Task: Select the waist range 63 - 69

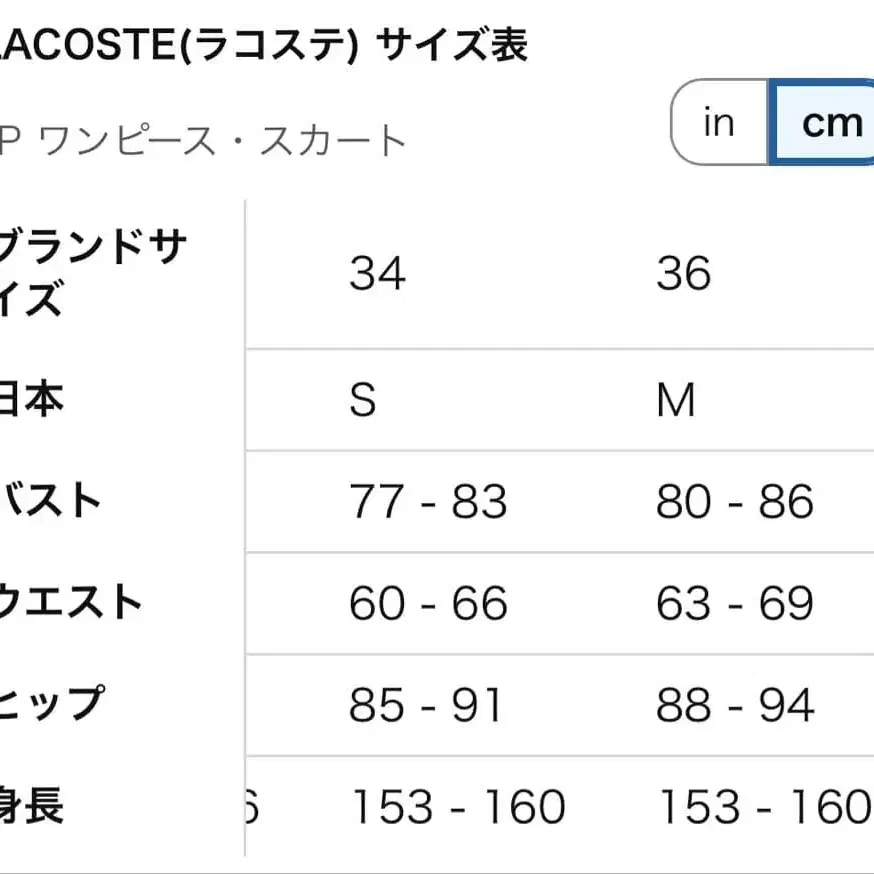Action: point(737,603)
